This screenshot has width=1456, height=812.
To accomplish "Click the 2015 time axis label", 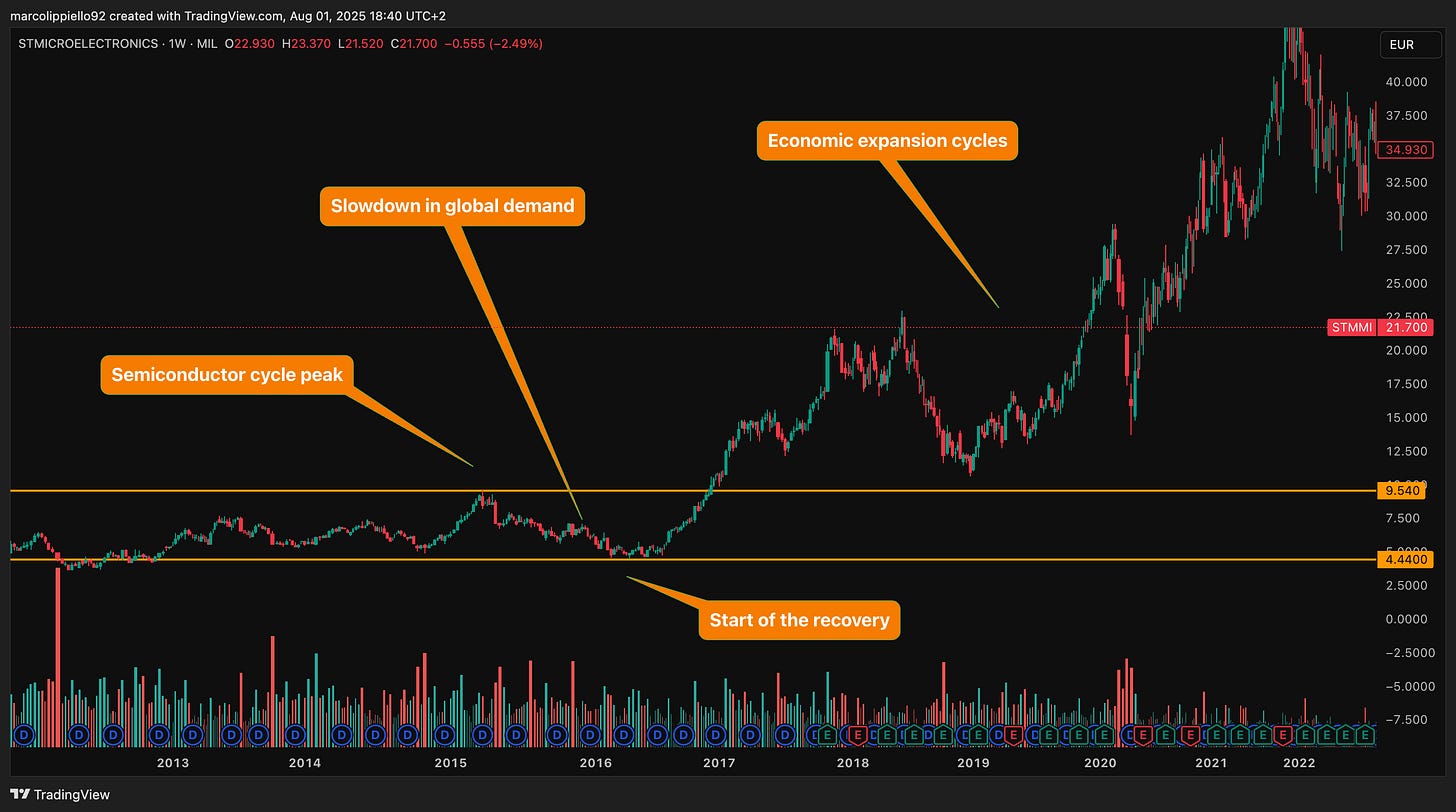I will tap(451, 764).
